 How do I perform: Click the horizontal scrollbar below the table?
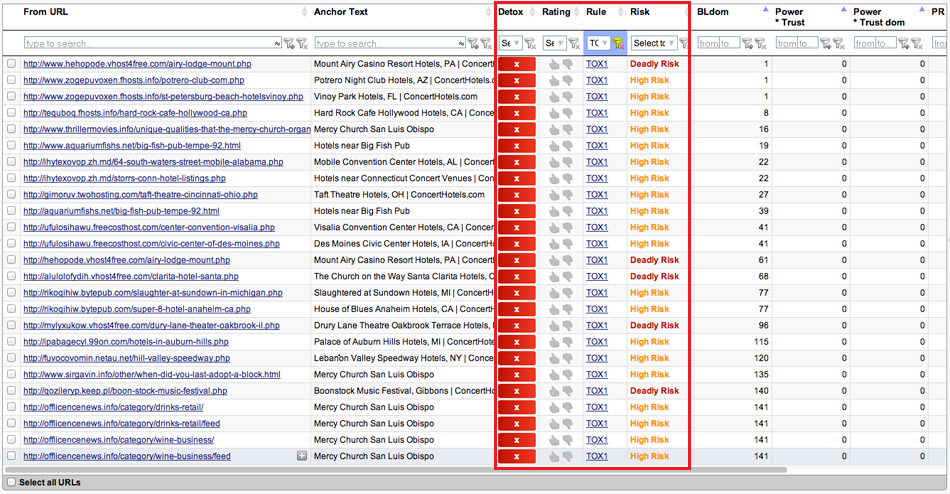(x=396, y=470)
